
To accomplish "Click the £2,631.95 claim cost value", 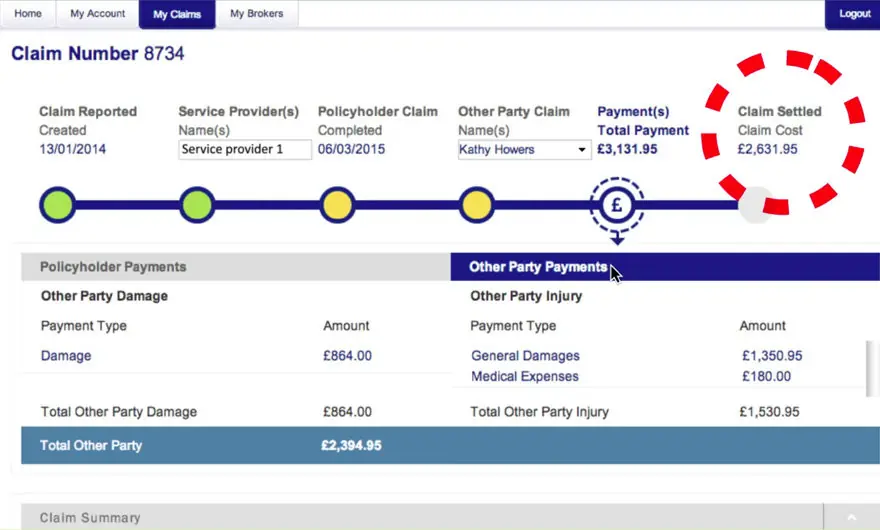I will point(768,149).
